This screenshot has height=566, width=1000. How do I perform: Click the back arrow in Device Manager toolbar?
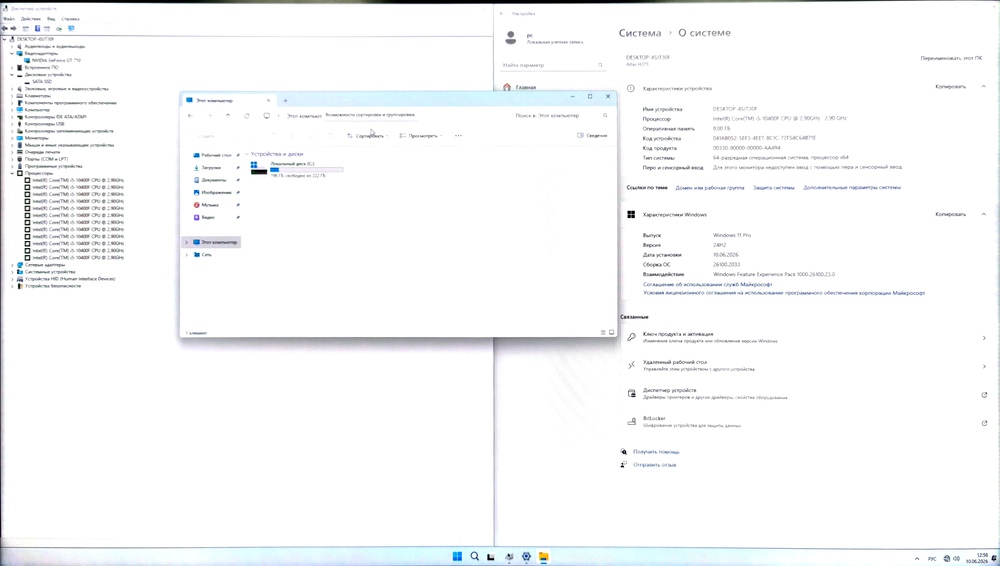click(5, 29)
